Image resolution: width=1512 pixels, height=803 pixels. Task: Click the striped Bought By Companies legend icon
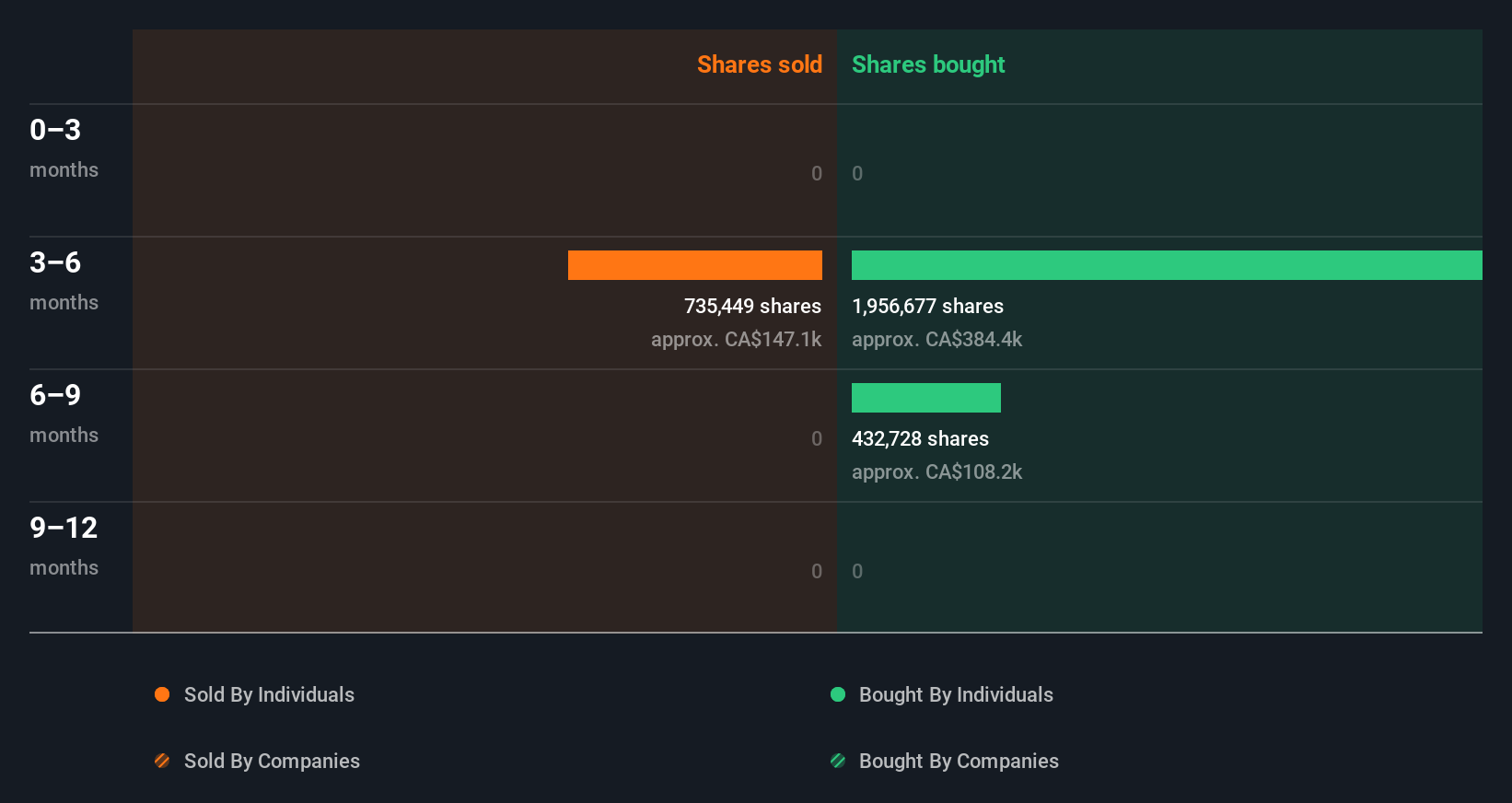pos(838,761)
